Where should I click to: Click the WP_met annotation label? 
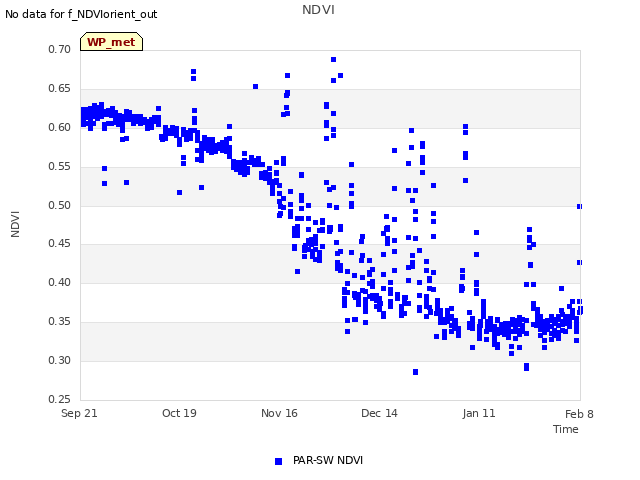111,42
